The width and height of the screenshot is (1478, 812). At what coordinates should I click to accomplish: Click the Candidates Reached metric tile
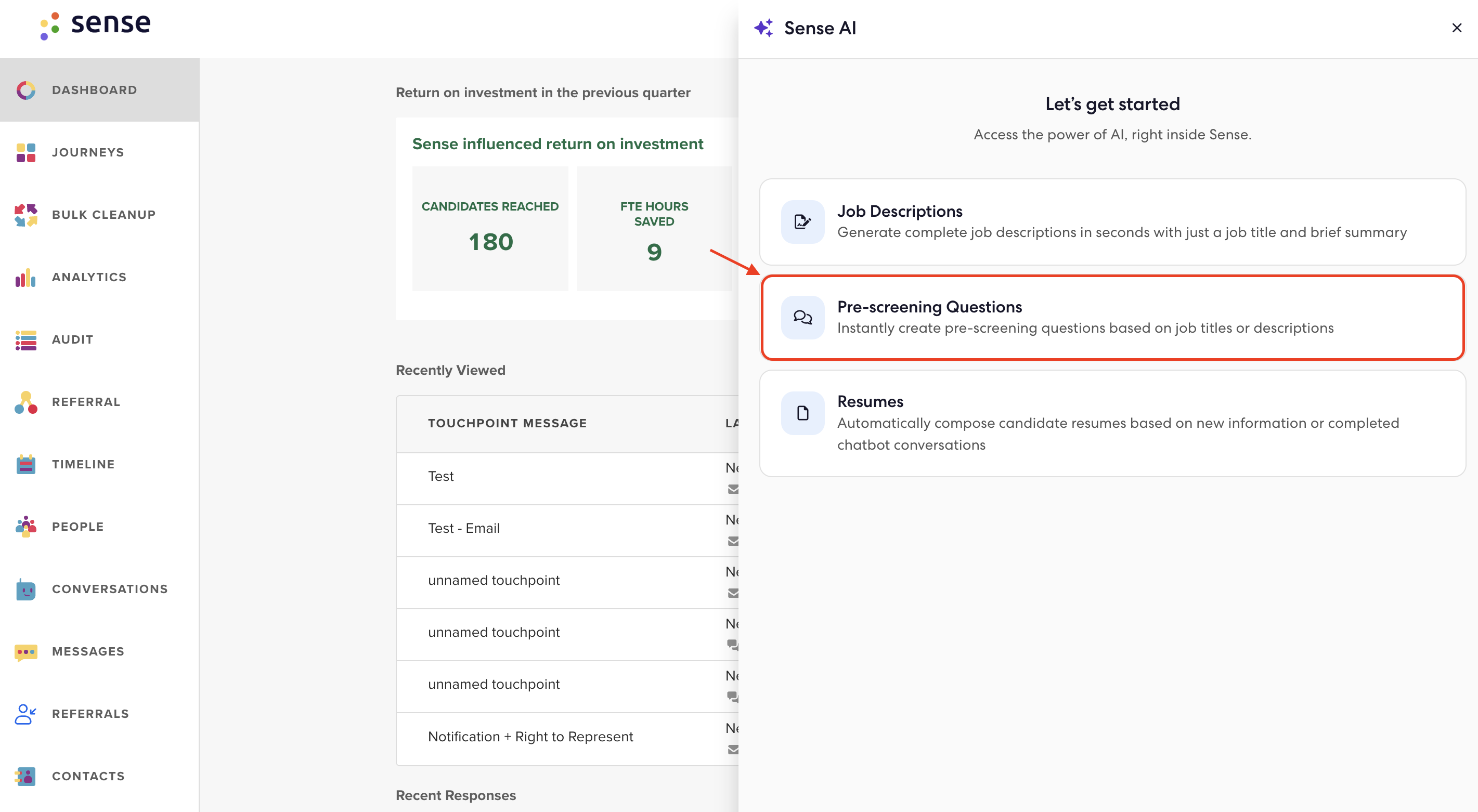490,229
